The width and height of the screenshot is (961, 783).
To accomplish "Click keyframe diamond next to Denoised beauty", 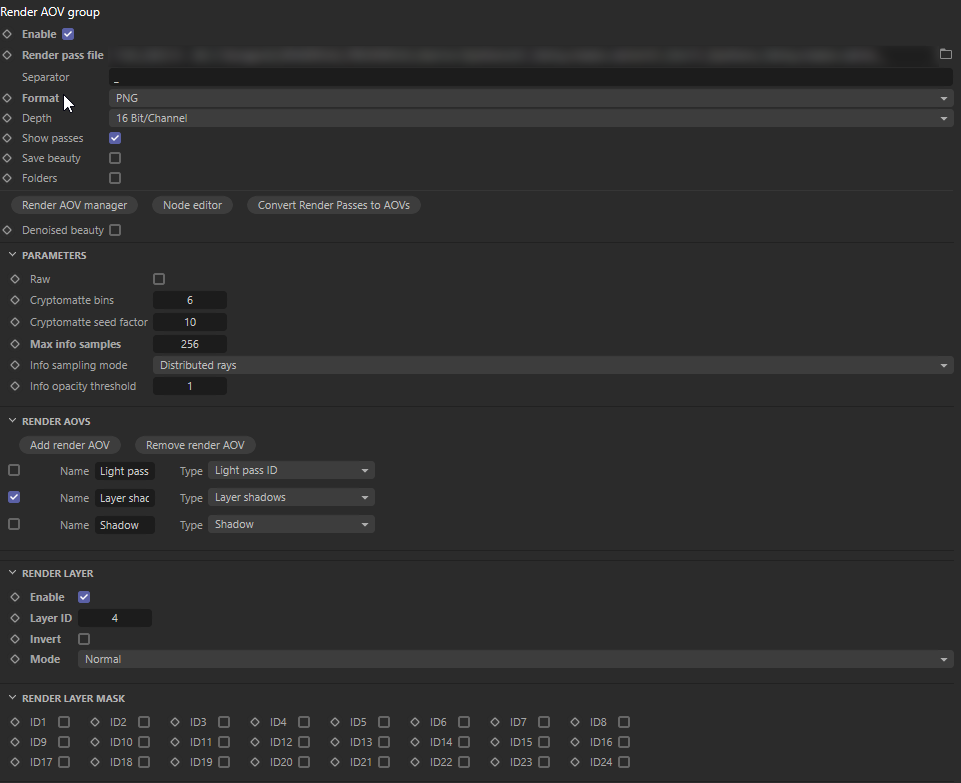I will coord(7,230).
